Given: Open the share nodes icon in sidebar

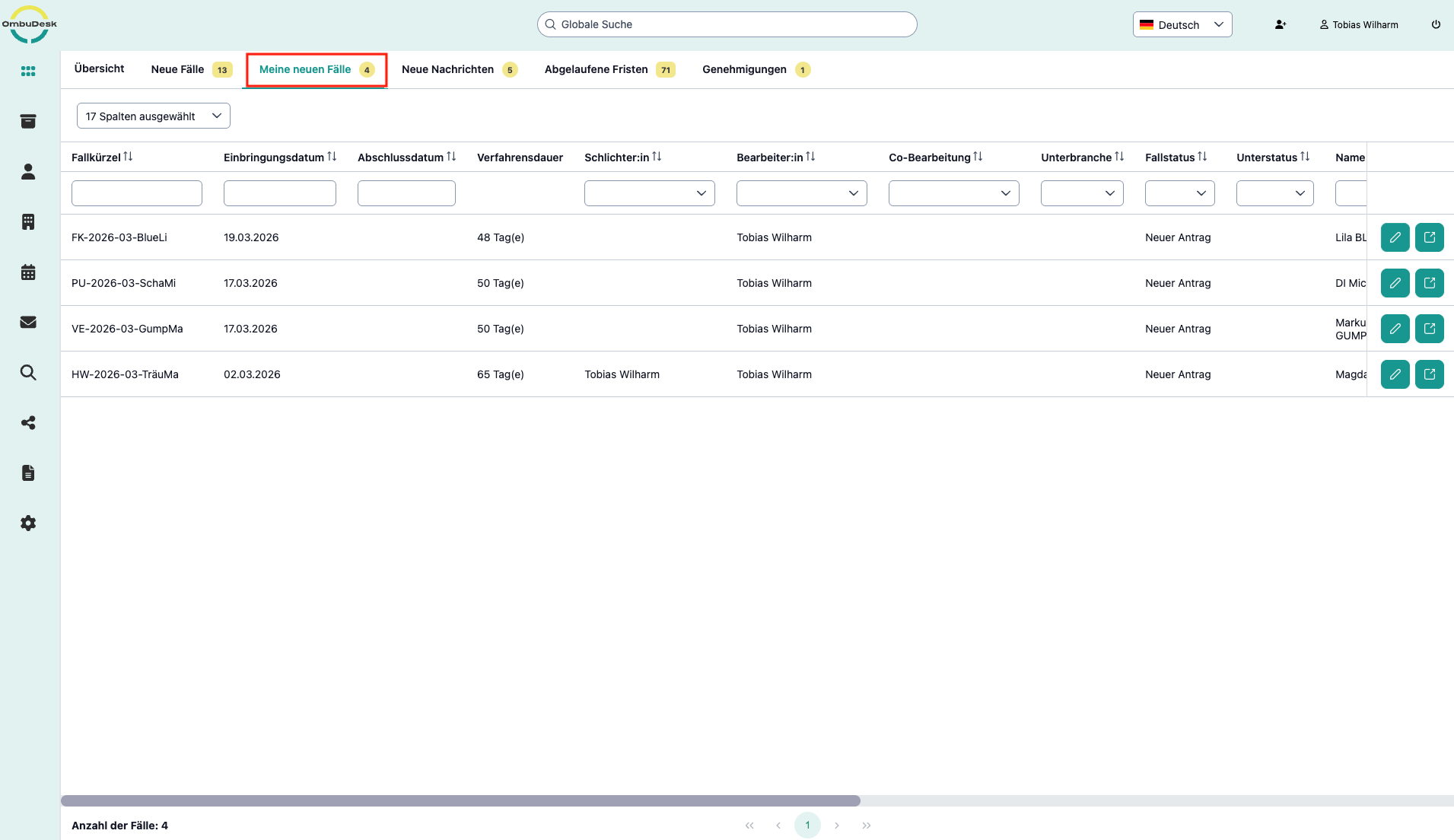Looking at the screenshot, I should [28, 423].
